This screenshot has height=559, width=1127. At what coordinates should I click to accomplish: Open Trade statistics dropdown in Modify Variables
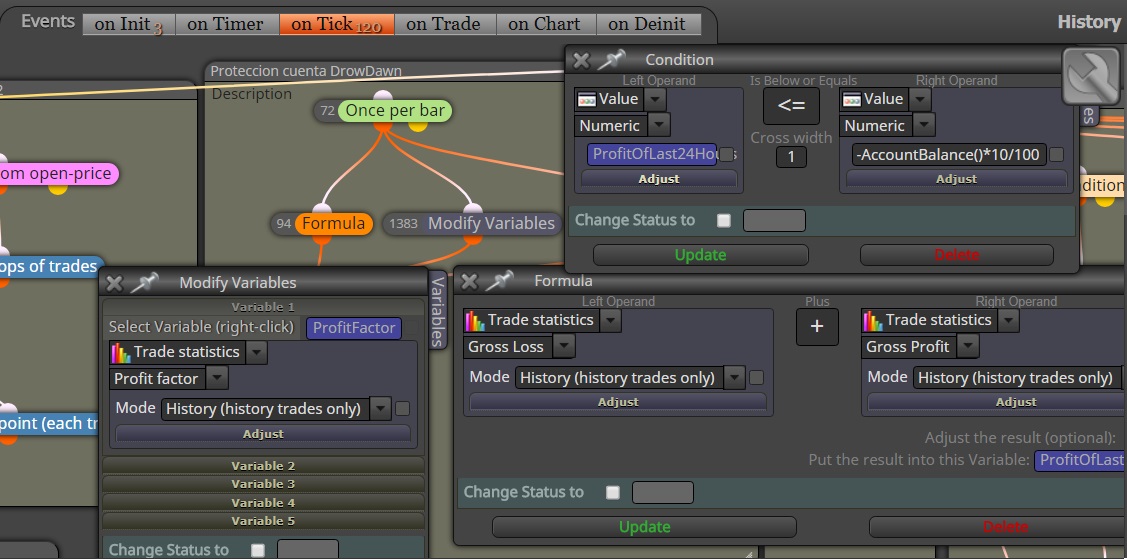(257, 352)
